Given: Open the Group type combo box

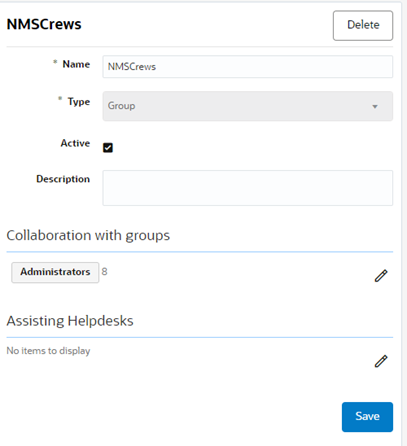Looking at the screenshot, I should pyautogui.click(x=248, y=106).
